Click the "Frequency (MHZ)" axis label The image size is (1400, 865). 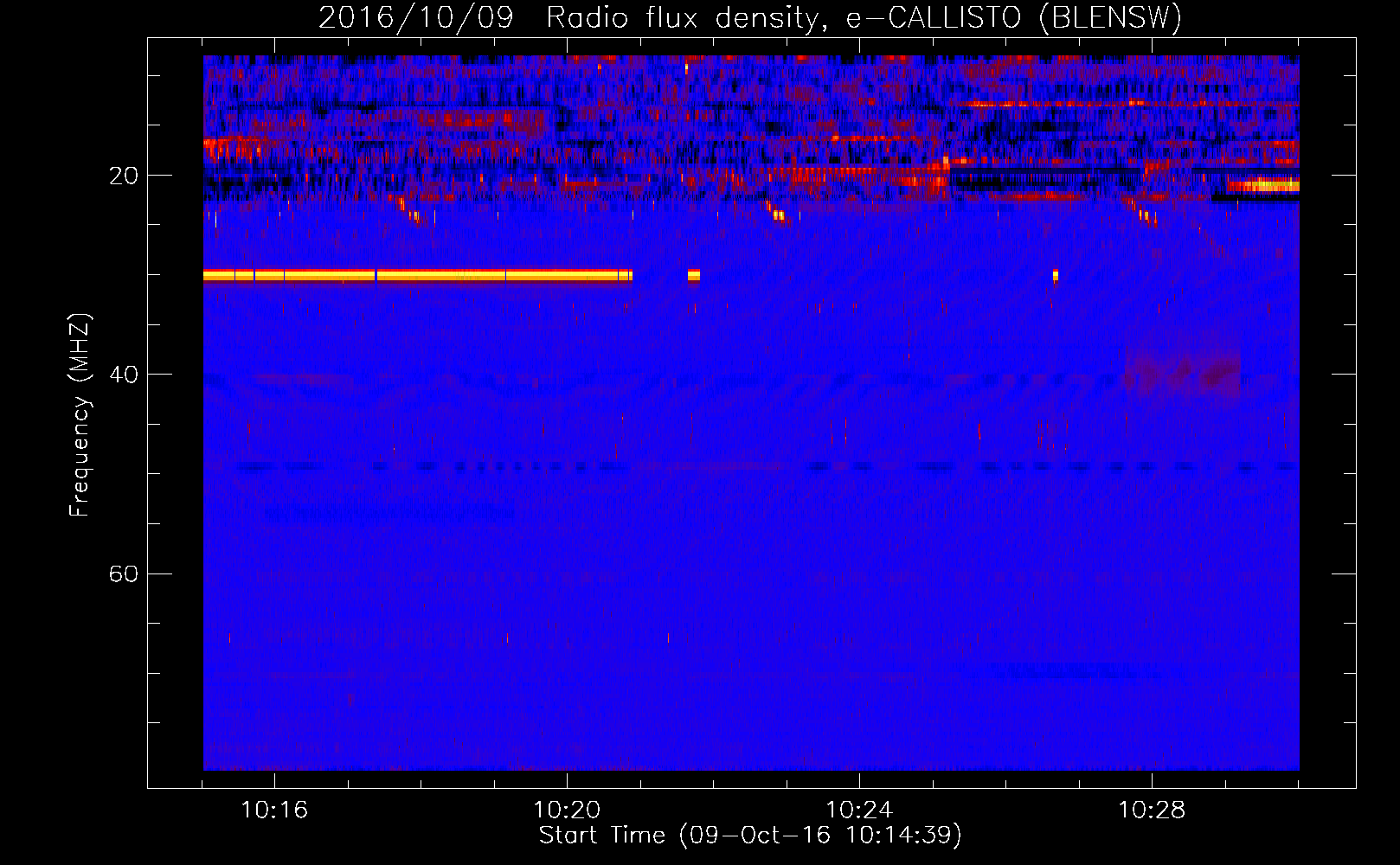80,415
